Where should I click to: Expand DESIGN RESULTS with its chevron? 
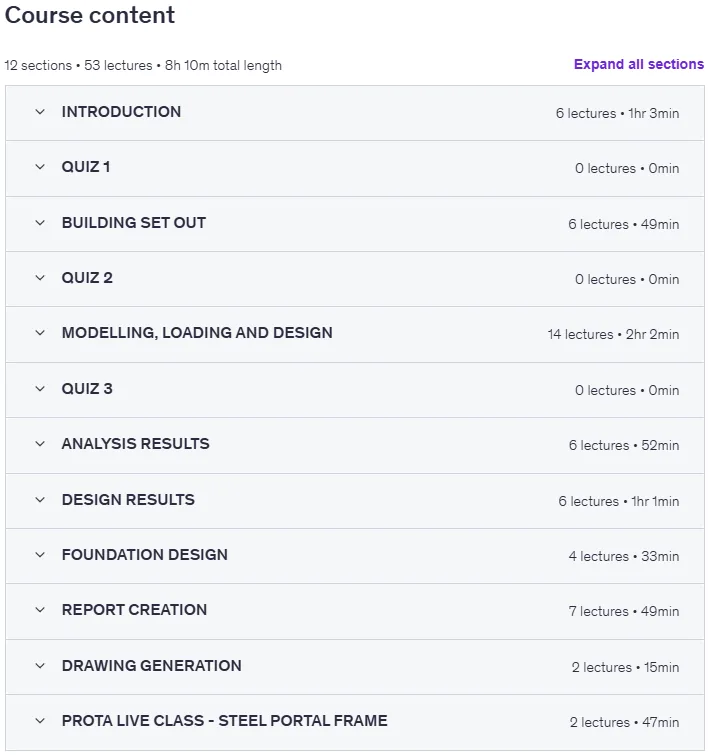(40, 500)
